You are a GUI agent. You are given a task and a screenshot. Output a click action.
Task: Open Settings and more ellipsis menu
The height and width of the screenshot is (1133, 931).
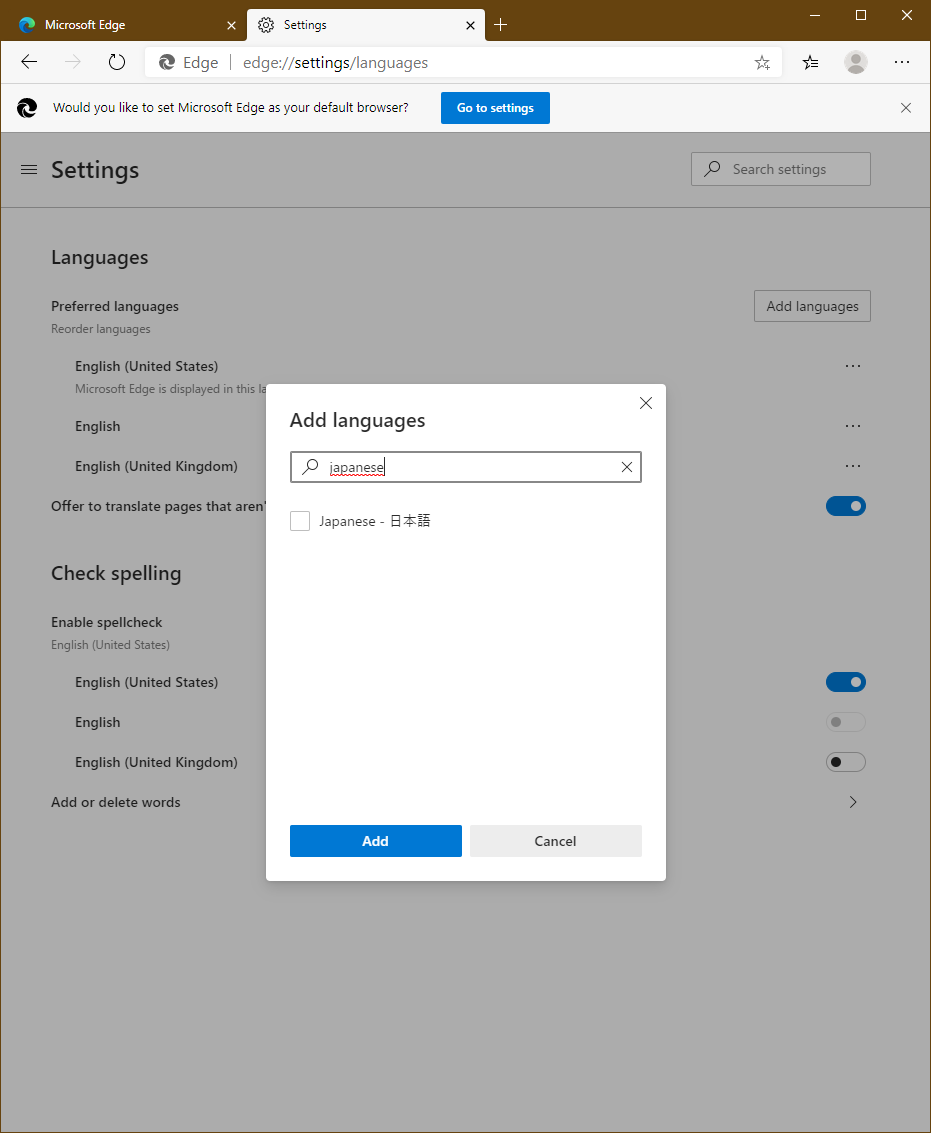pyautogui.click(x=901, y=62)
